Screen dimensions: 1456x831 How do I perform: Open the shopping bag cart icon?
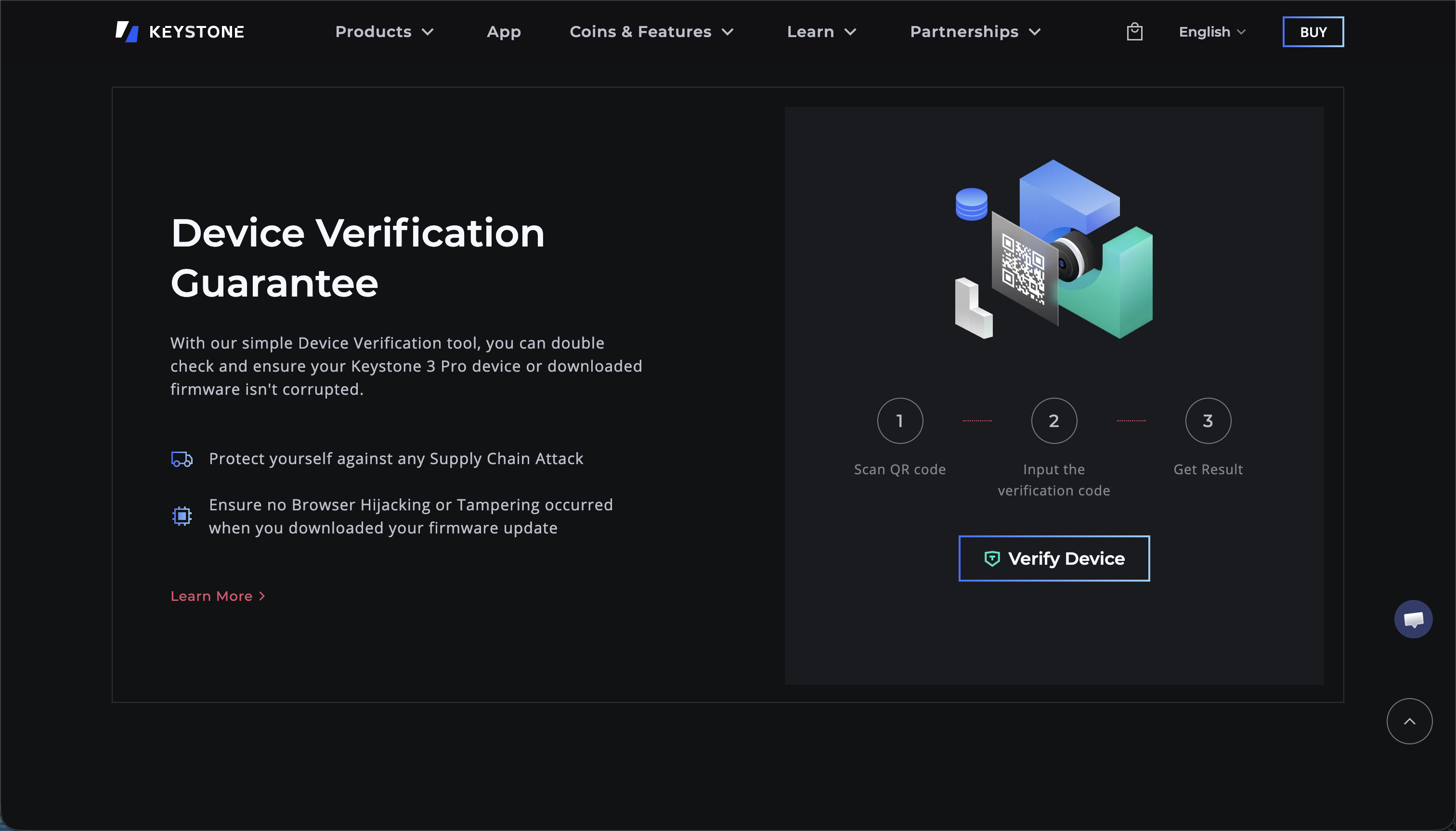[1134, 31]
